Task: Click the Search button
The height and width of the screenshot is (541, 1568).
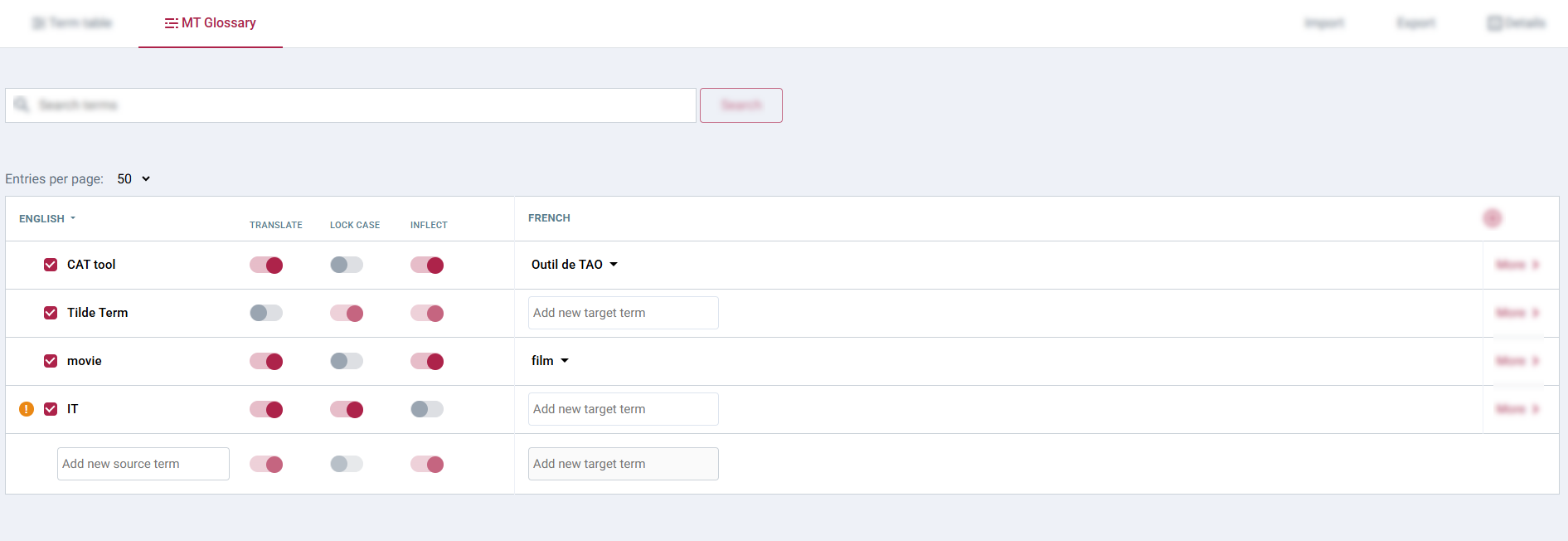Action: coord(740,105)
